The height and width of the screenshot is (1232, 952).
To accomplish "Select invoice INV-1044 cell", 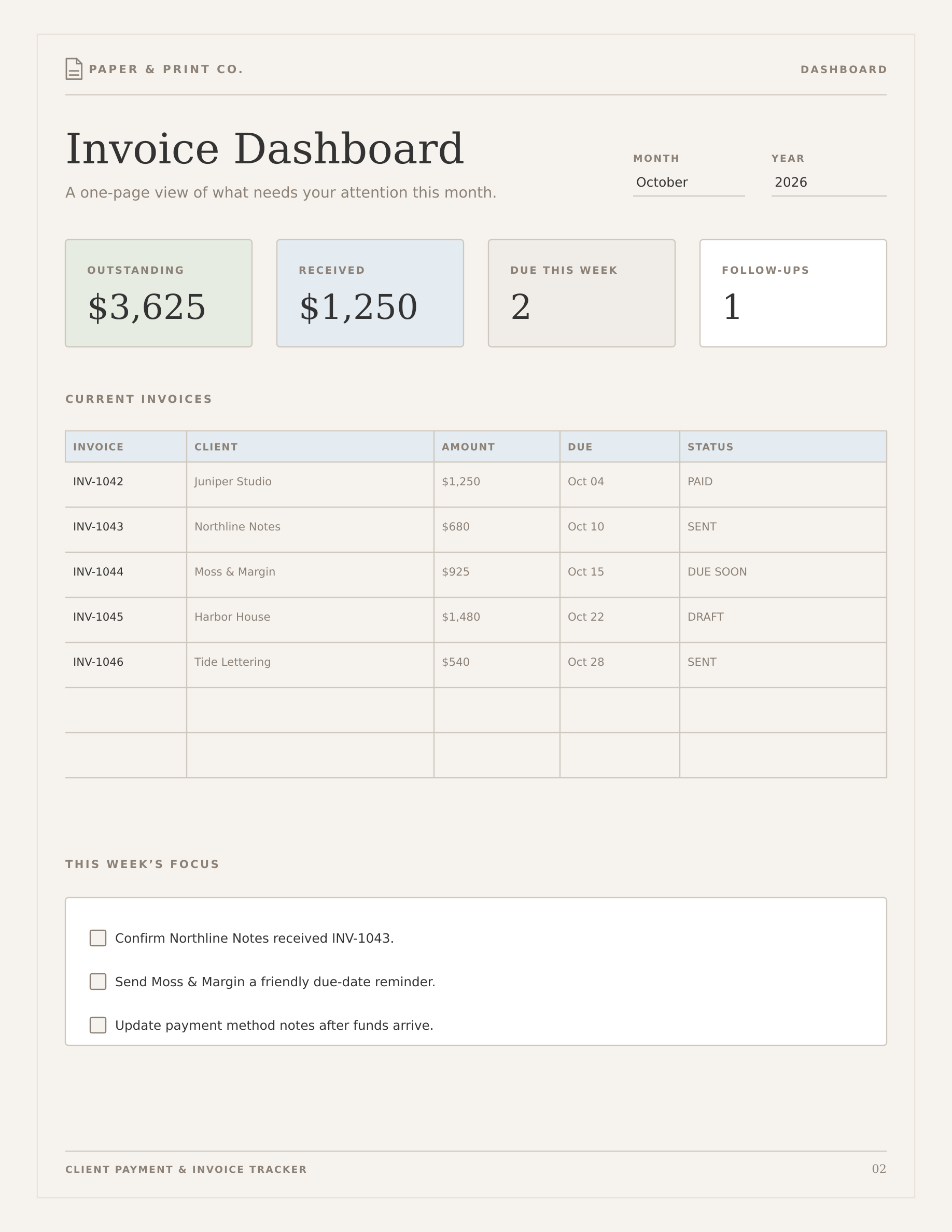I will 126,575.
